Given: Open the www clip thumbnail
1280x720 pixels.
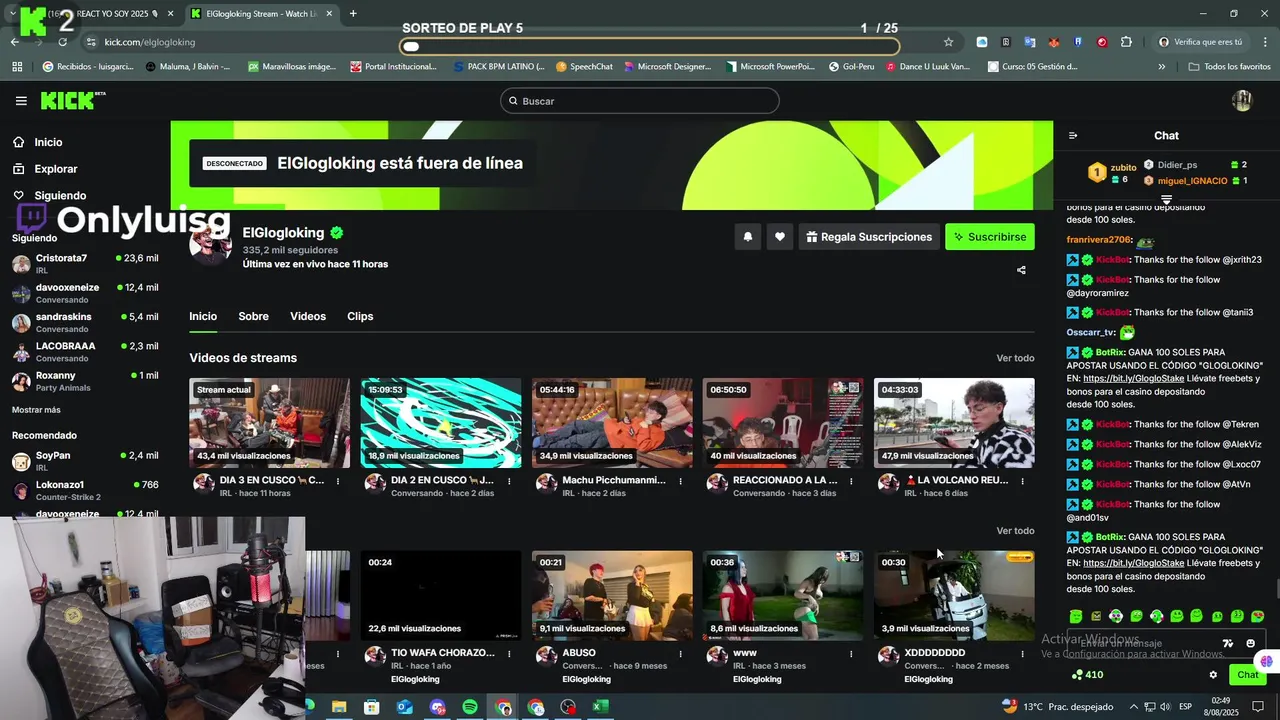Looking at the screenshot, I should (x=783, y=596).
